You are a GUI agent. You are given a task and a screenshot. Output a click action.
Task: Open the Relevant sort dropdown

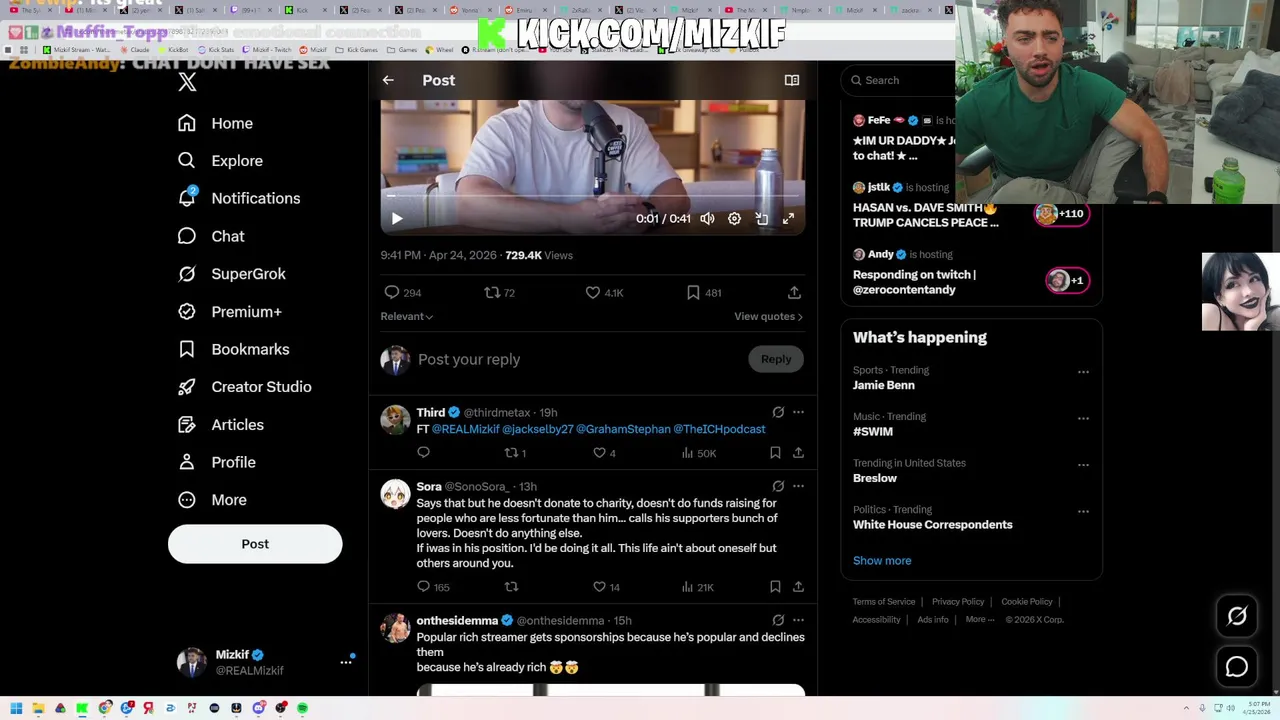[406, 316]
